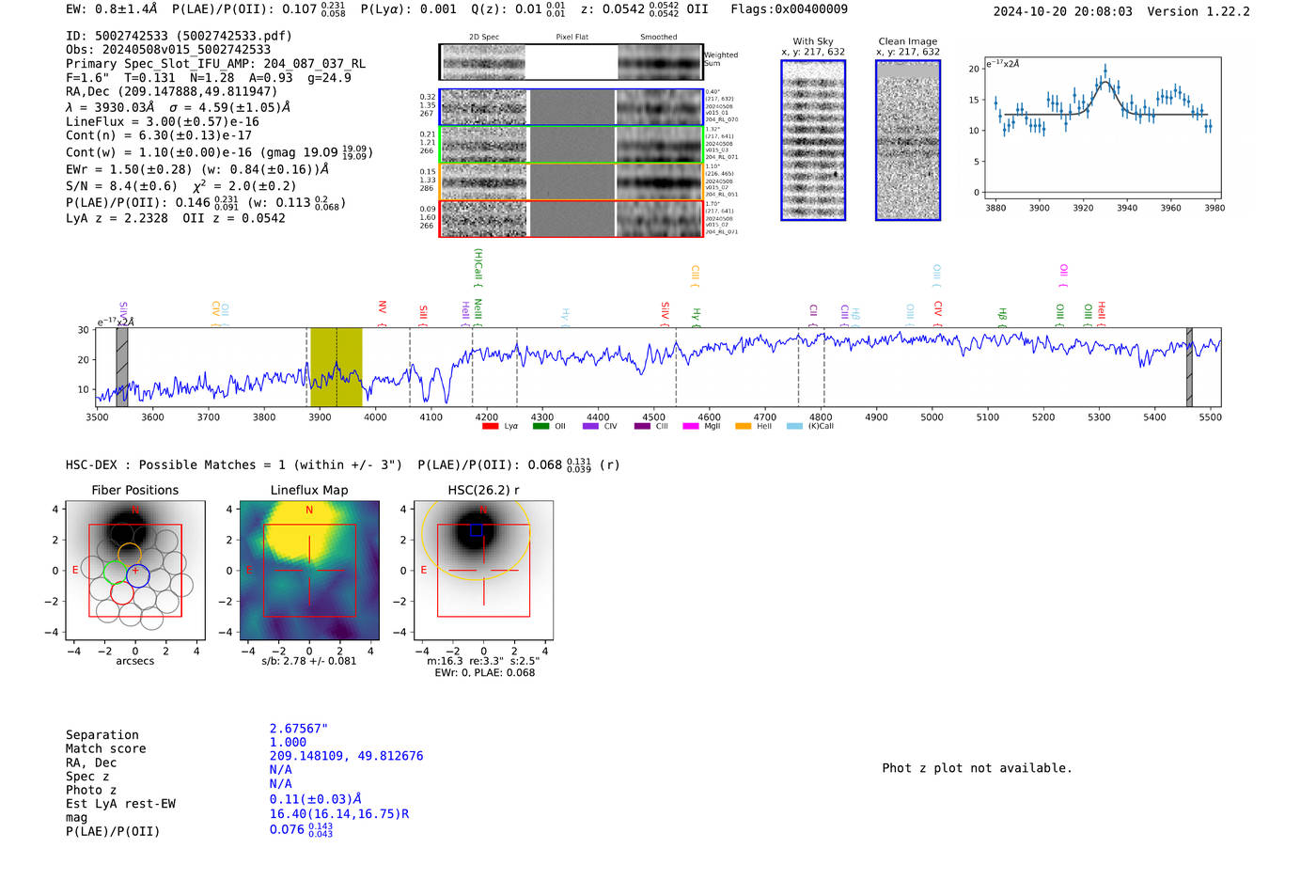
Task: Click the S/N = 8.4(±0.6) text
Action: click(121, 186)
